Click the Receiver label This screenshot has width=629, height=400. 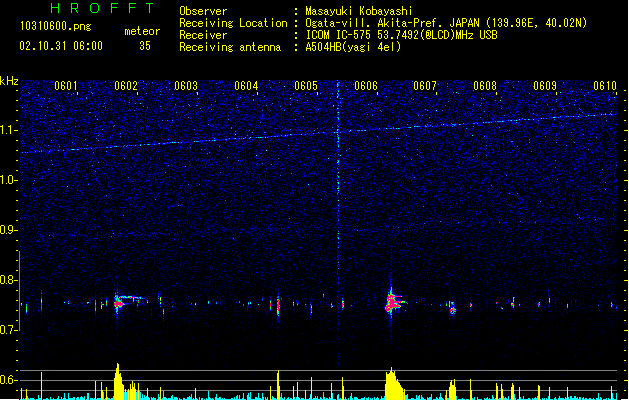point(203,35)
